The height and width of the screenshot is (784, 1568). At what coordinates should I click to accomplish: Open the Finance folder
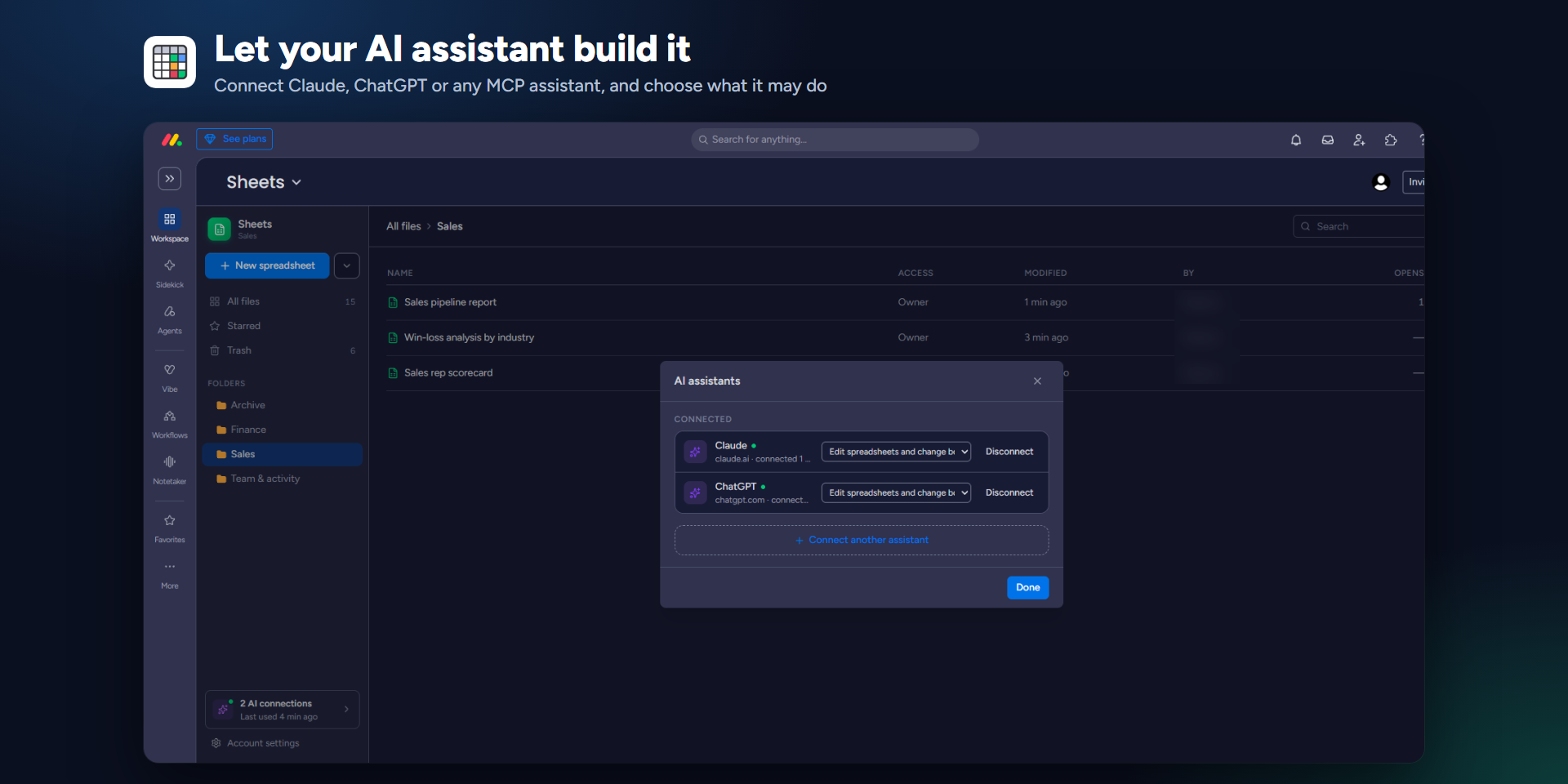pyautogui.click(x=283, y=430)
